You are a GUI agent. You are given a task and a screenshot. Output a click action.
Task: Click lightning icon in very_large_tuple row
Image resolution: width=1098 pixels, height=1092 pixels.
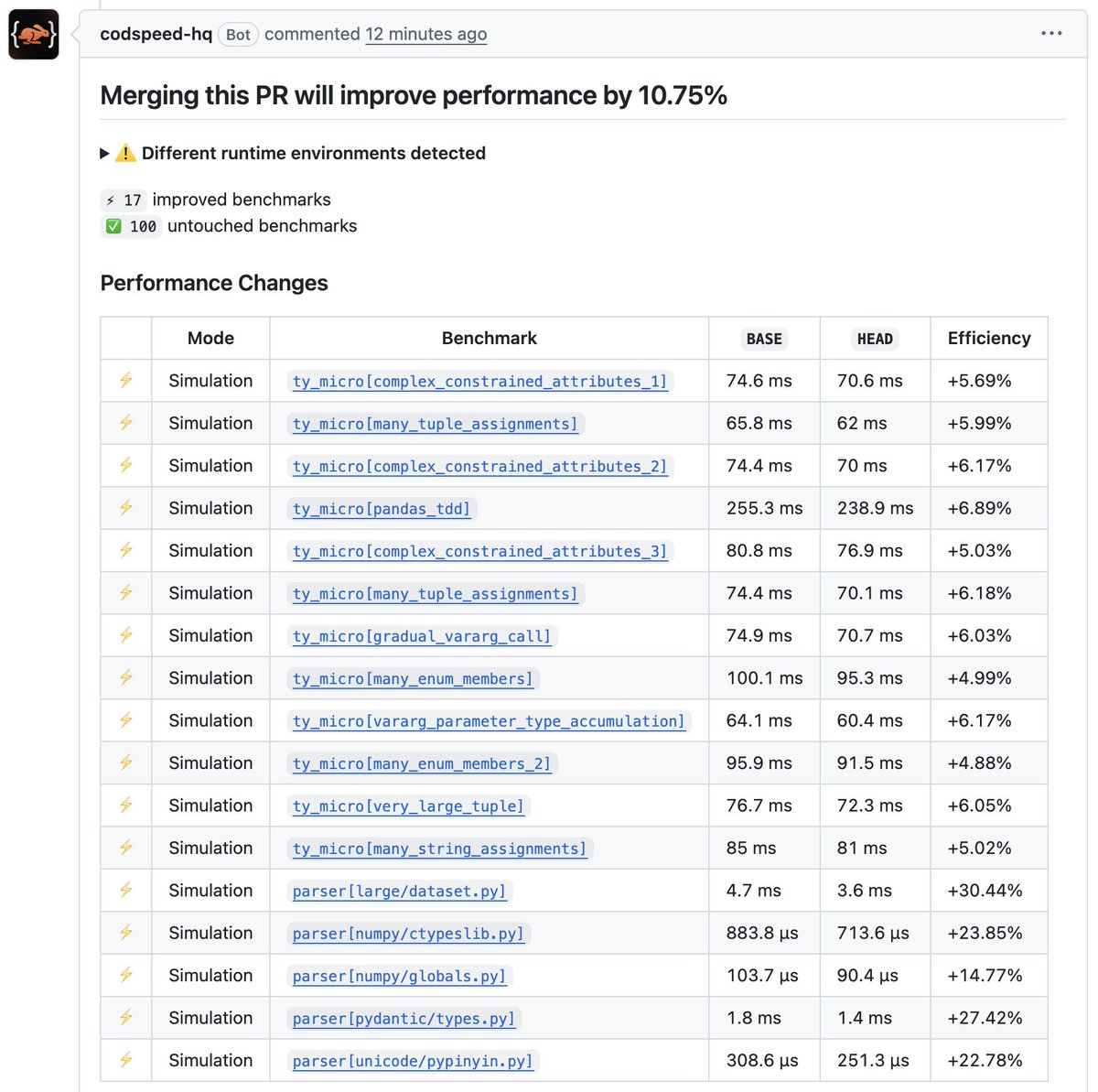[x=126, y=805]
